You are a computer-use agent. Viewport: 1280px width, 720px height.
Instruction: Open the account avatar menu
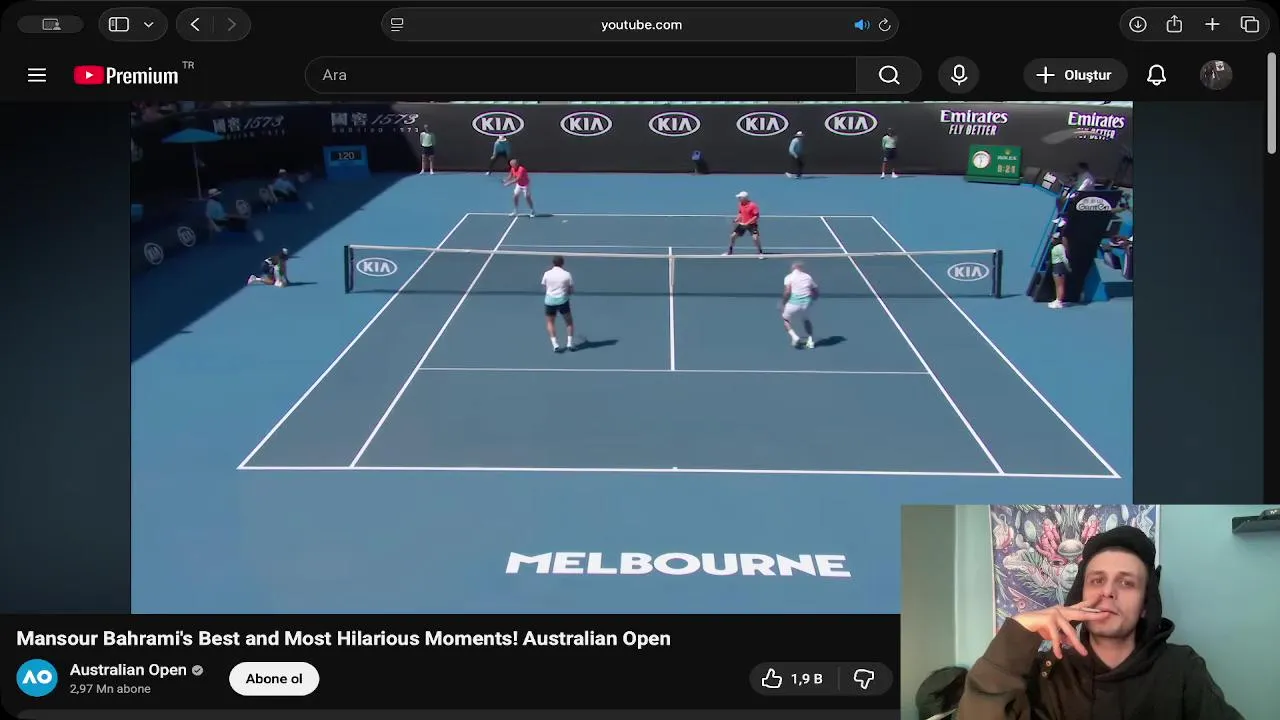pyautogui.click(x=1216, y=75)
